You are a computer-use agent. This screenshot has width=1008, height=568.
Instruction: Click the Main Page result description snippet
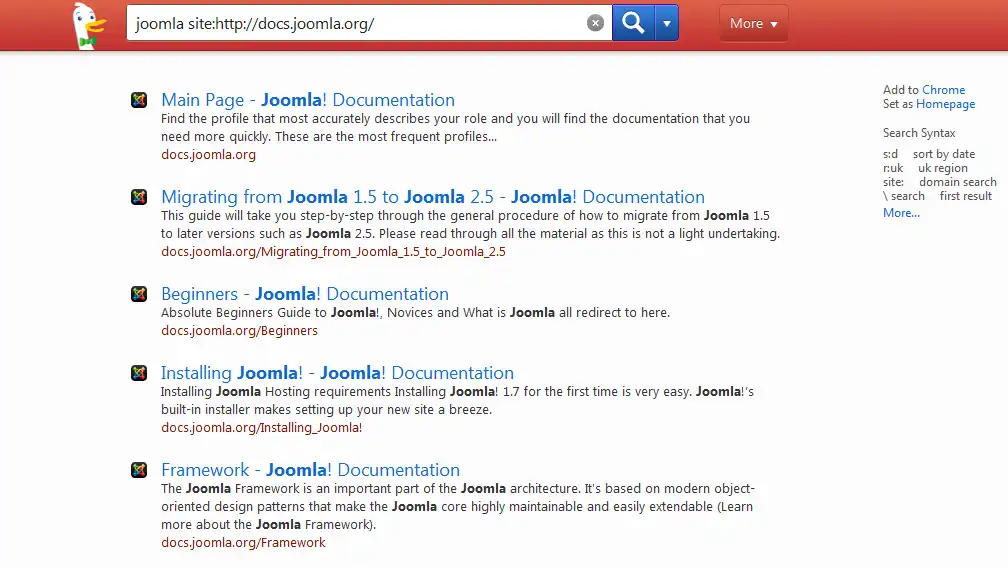(455, 127)
